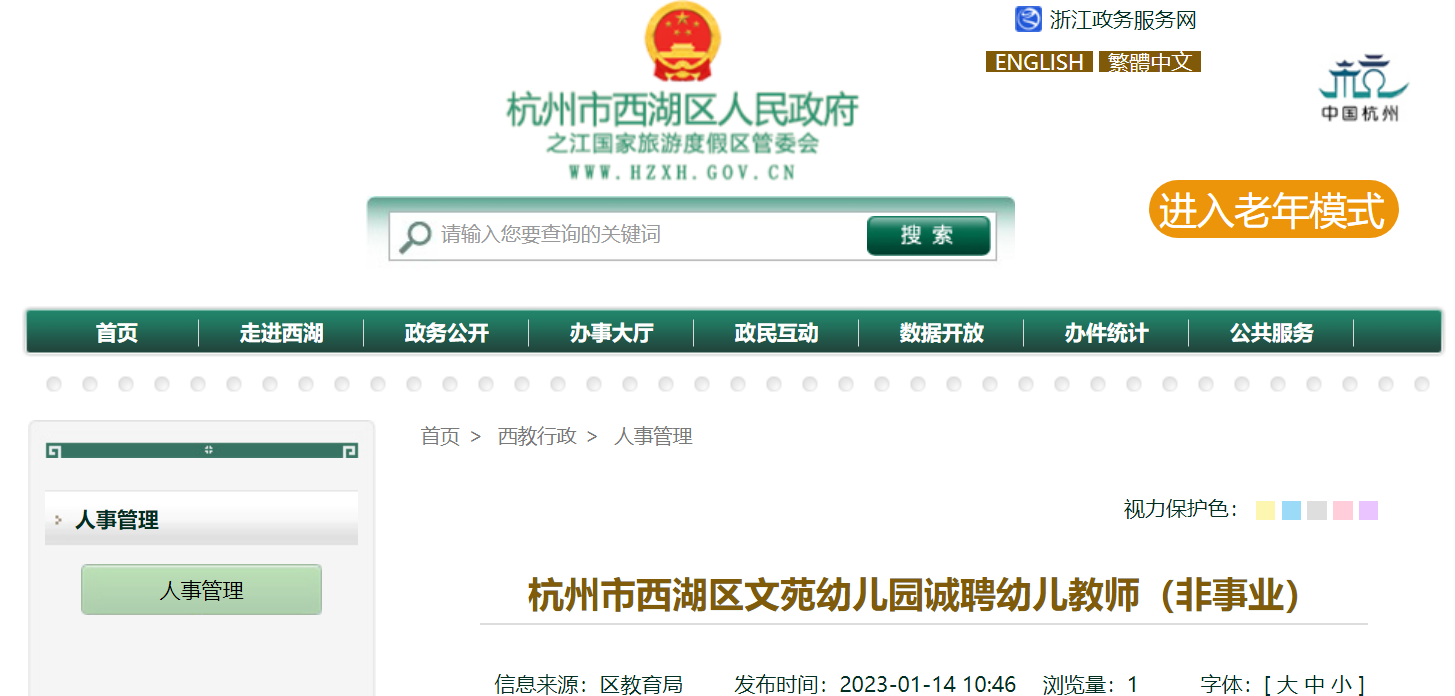This screenshot has height=696, width=1455.
Task: Open 数据开放 menu item
Action: pyautogui.click(x=941, y=333)
